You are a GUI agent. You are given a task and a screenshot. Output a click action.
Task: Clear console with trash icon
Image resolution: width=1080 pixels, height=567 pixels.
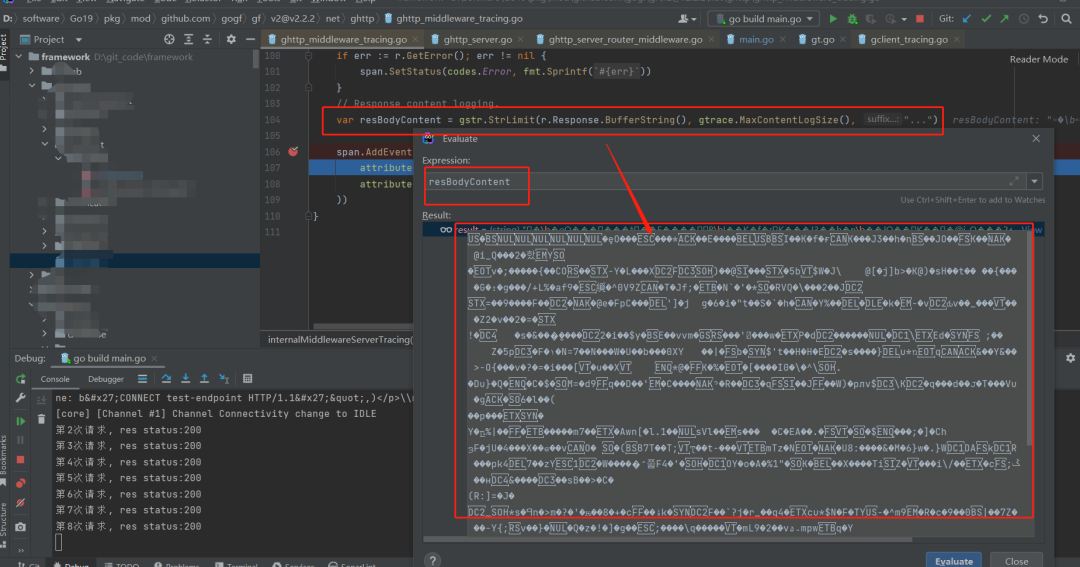tap(41, 419)
